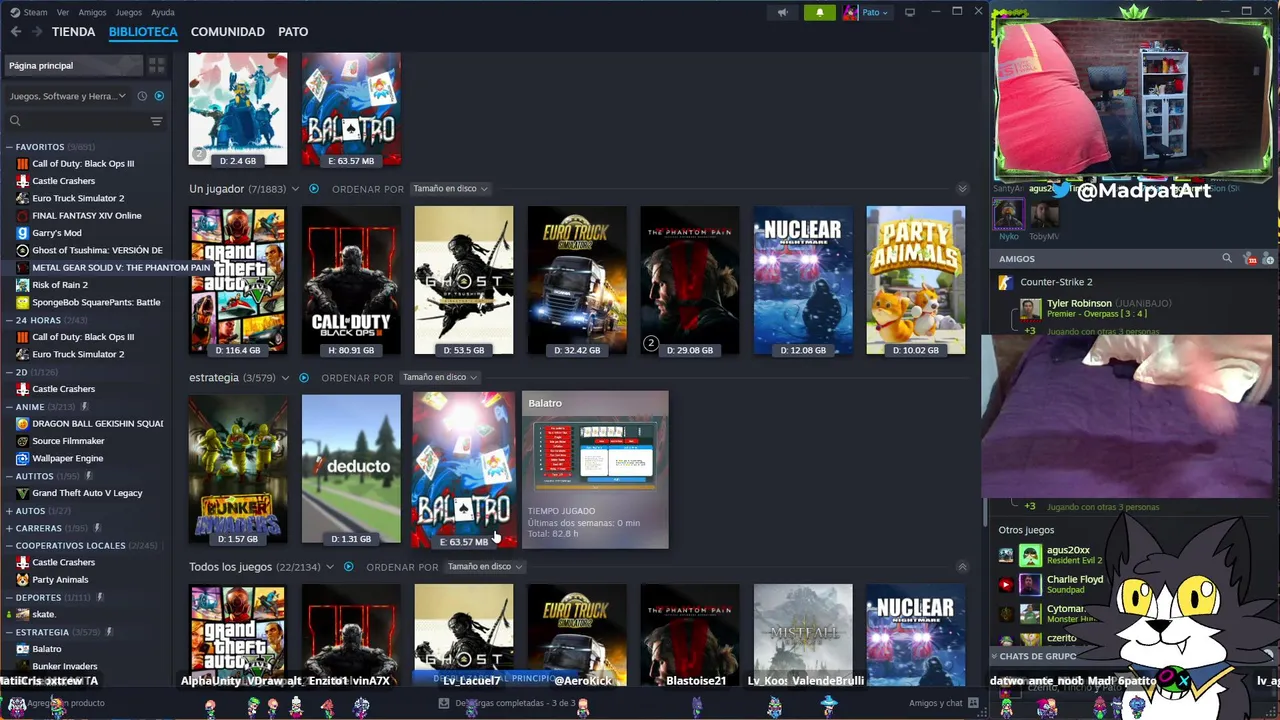Open Un jugador sort dropdown Tamaño en disco
1280x720 pixels.
(449, 188)
